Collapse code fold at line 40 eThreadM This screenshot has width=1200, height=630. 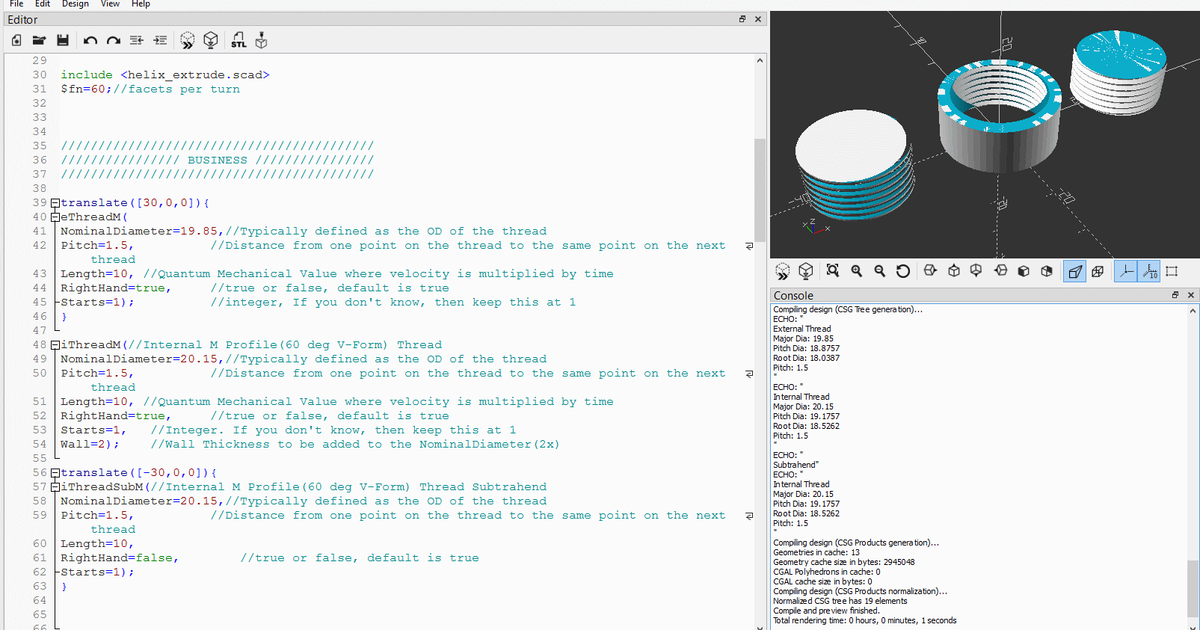point(55,216)
